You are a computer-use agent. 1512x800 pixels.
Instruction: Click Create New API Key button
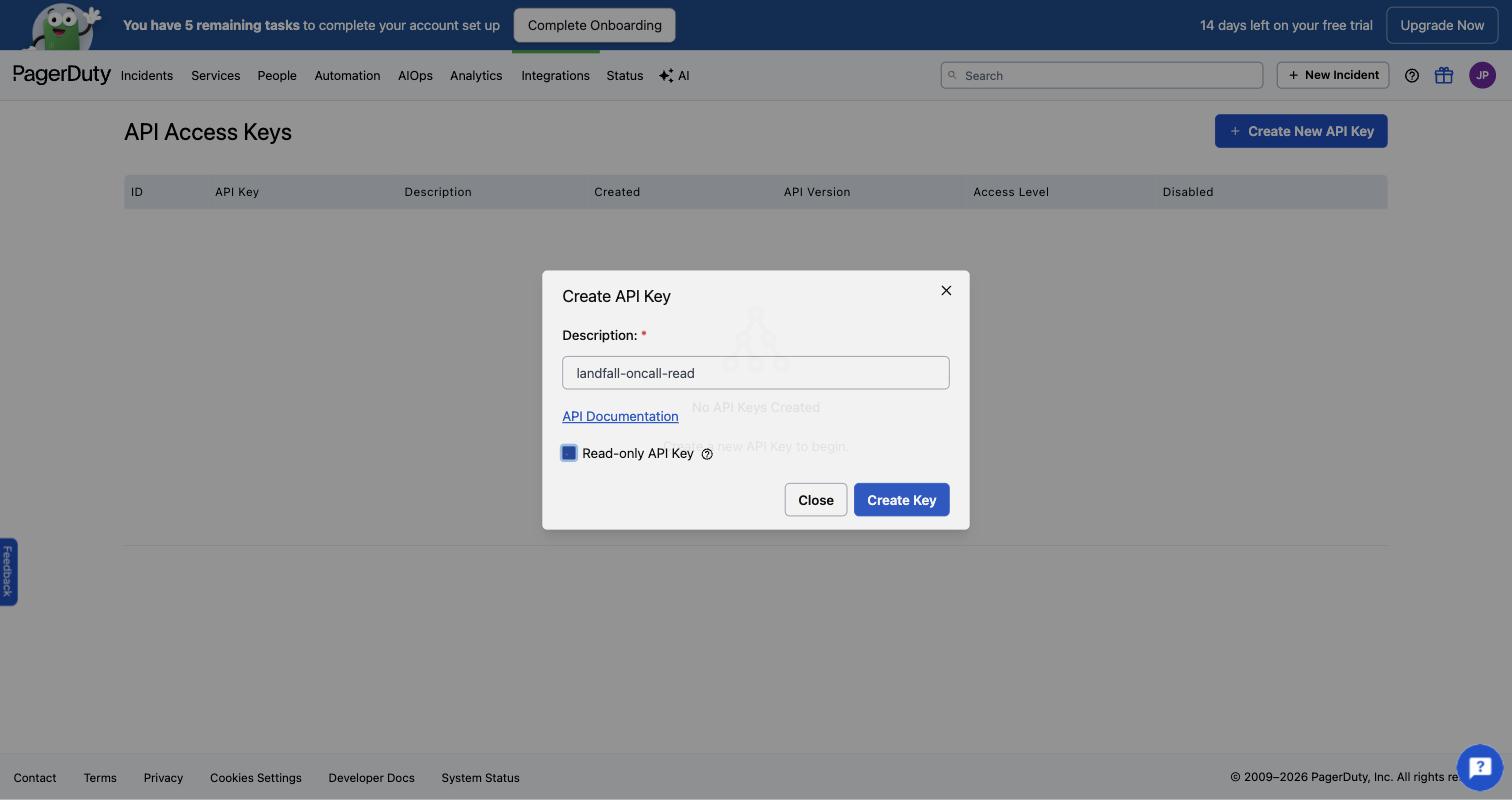[x=1301, y=131]
